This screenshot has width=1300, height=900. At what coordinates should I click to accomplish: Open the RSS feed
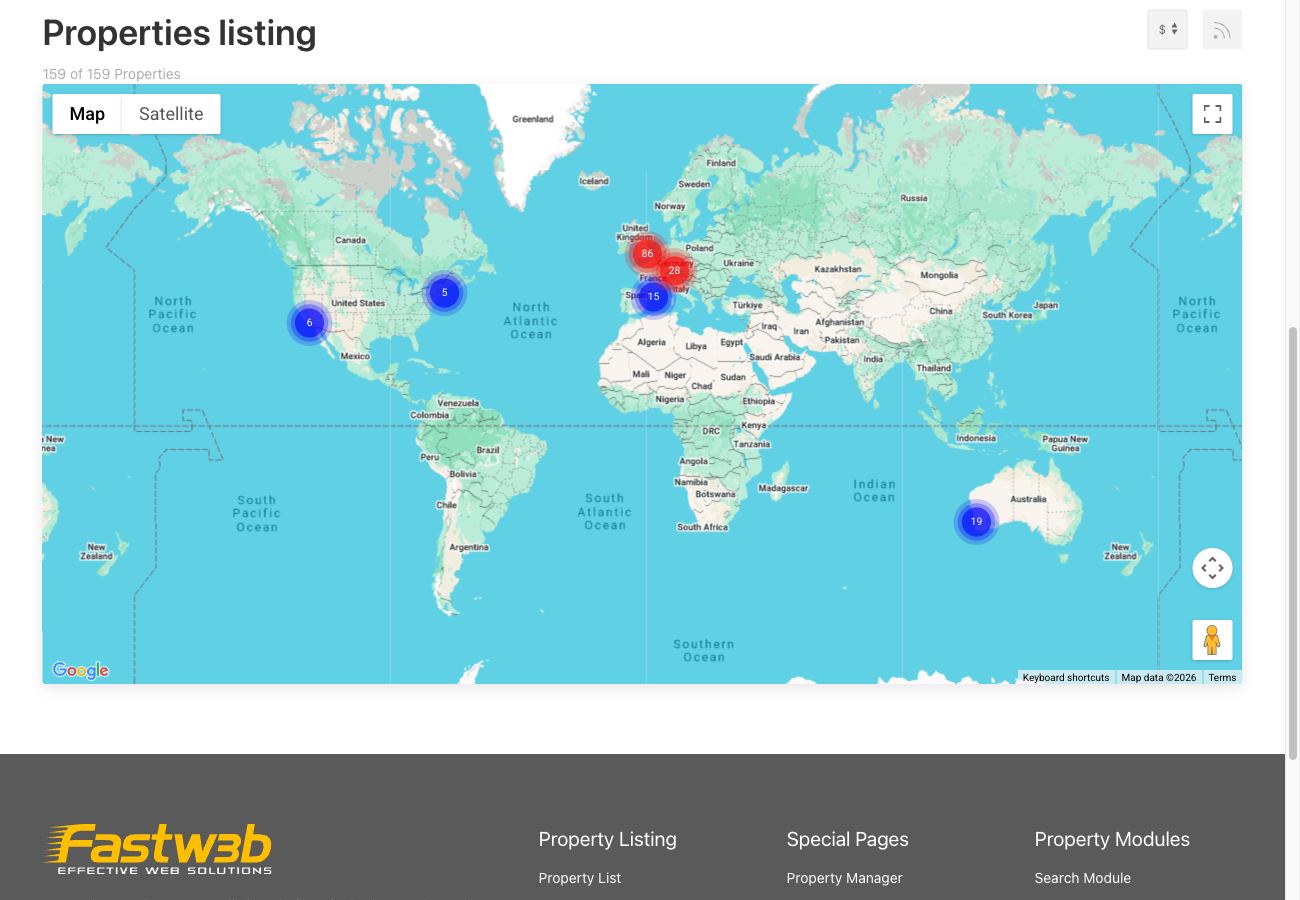1222,29
